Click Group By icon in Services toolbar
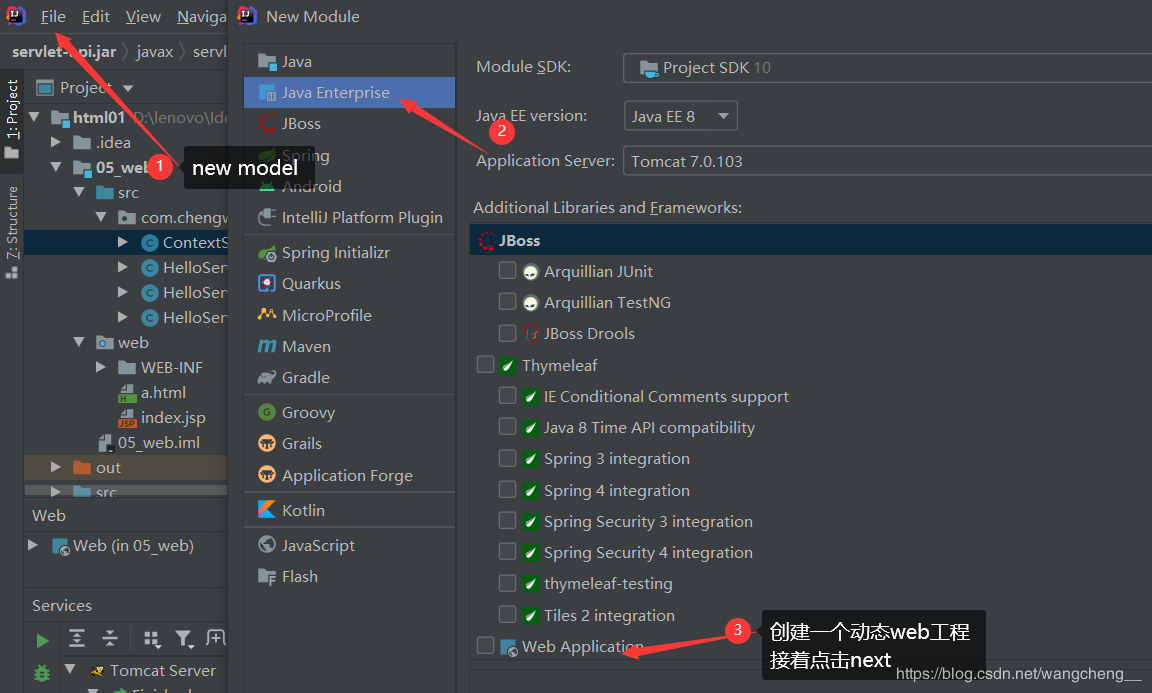Screen dimensions: 1152x693 tap(151, 638)
